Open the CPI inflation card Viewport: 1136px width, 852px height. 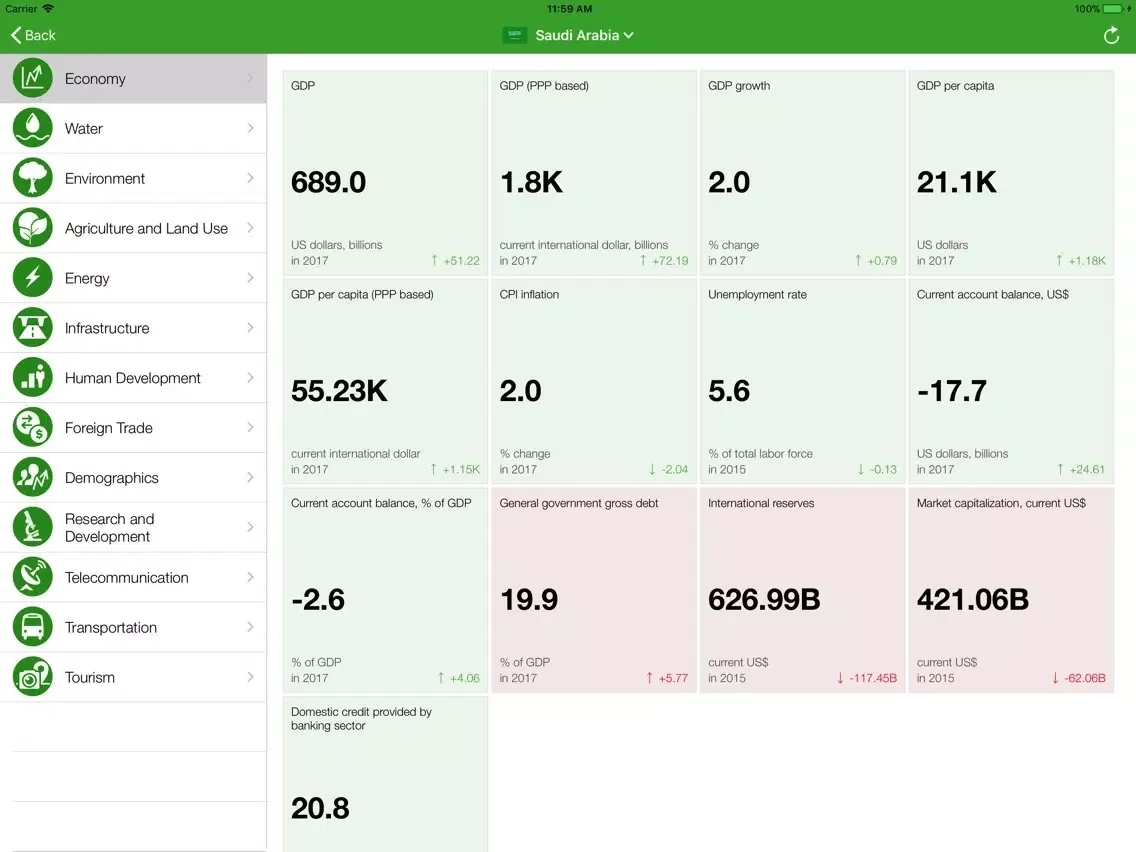tap(593, 381)
